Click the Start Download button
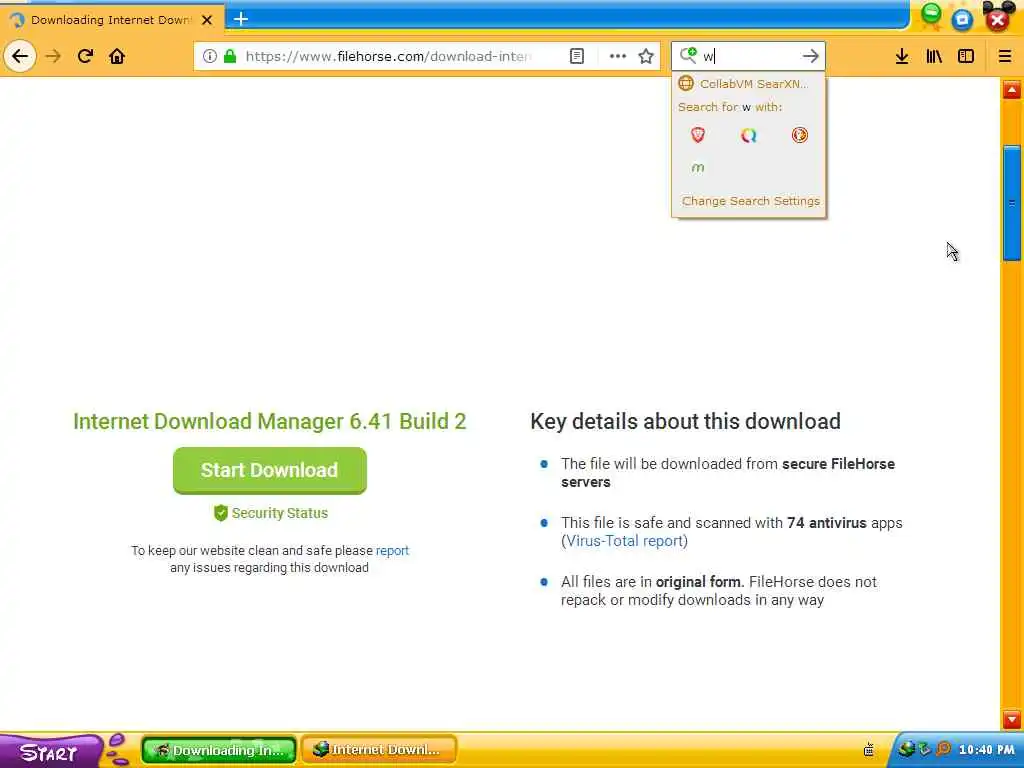1024x768 pixels. pyautogui.click(x=270, y=470)
